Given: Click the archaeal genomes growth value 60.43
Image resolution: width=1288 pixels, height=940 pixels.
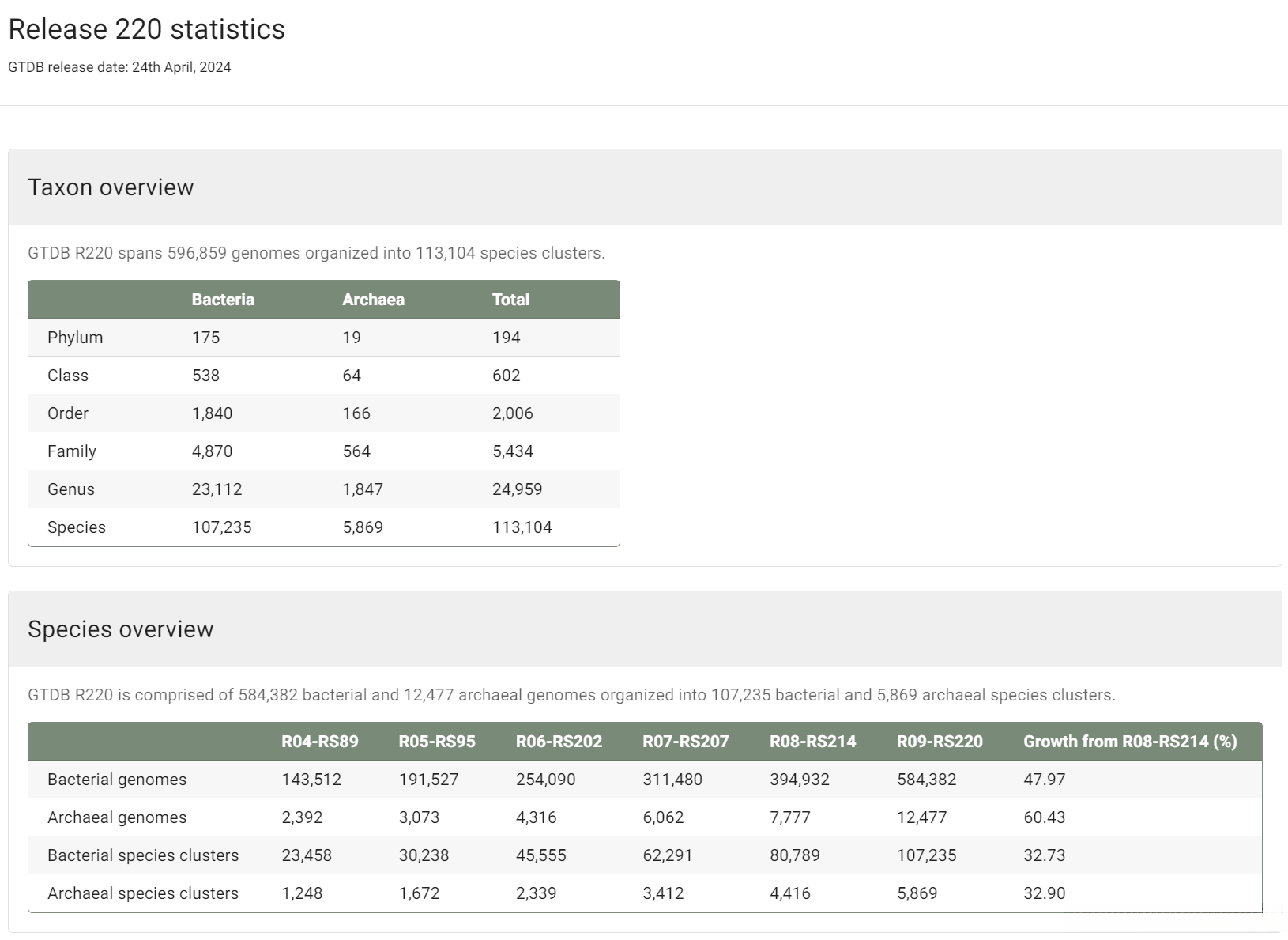Looking at the screenshot, I should tap(1044, 817).
